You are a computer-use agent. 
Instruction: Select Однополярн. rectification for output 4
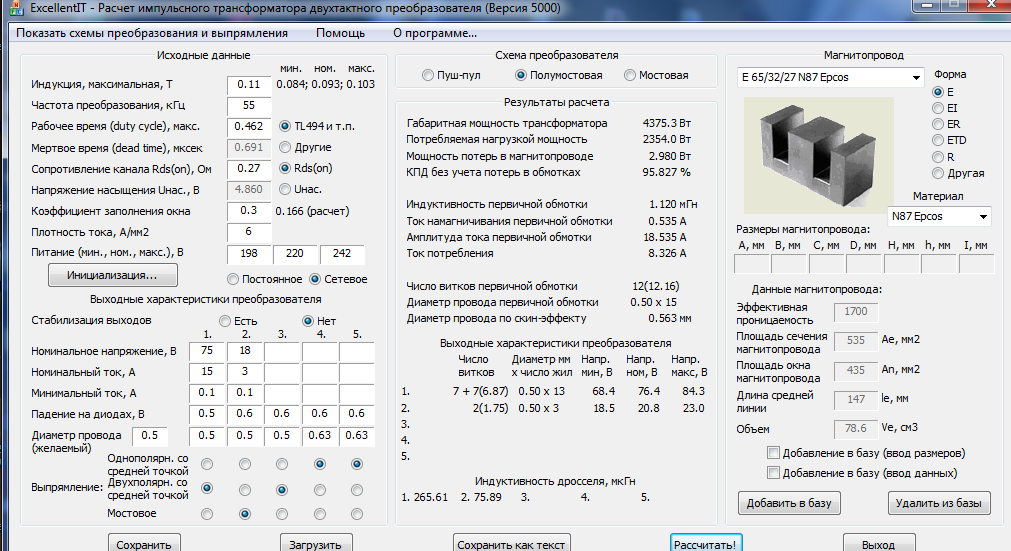(320, 464)
